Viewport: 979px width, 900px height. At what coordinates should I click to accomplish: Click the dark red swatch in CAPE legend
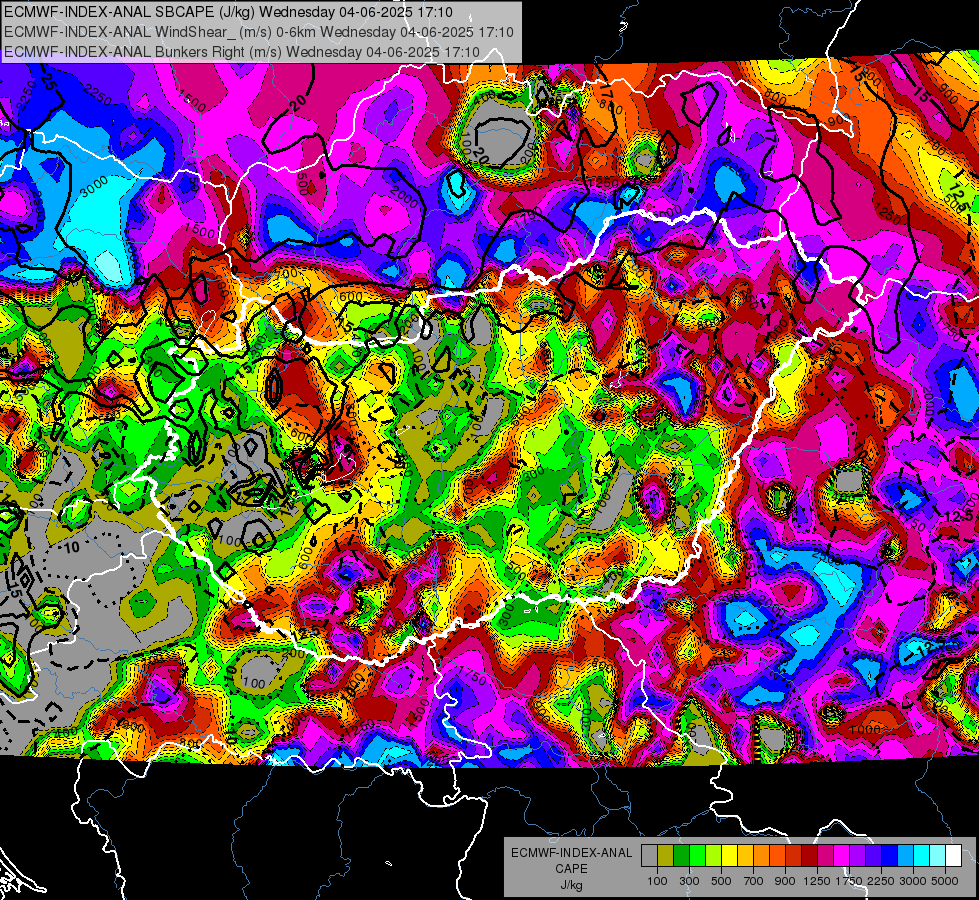(810, 856)
